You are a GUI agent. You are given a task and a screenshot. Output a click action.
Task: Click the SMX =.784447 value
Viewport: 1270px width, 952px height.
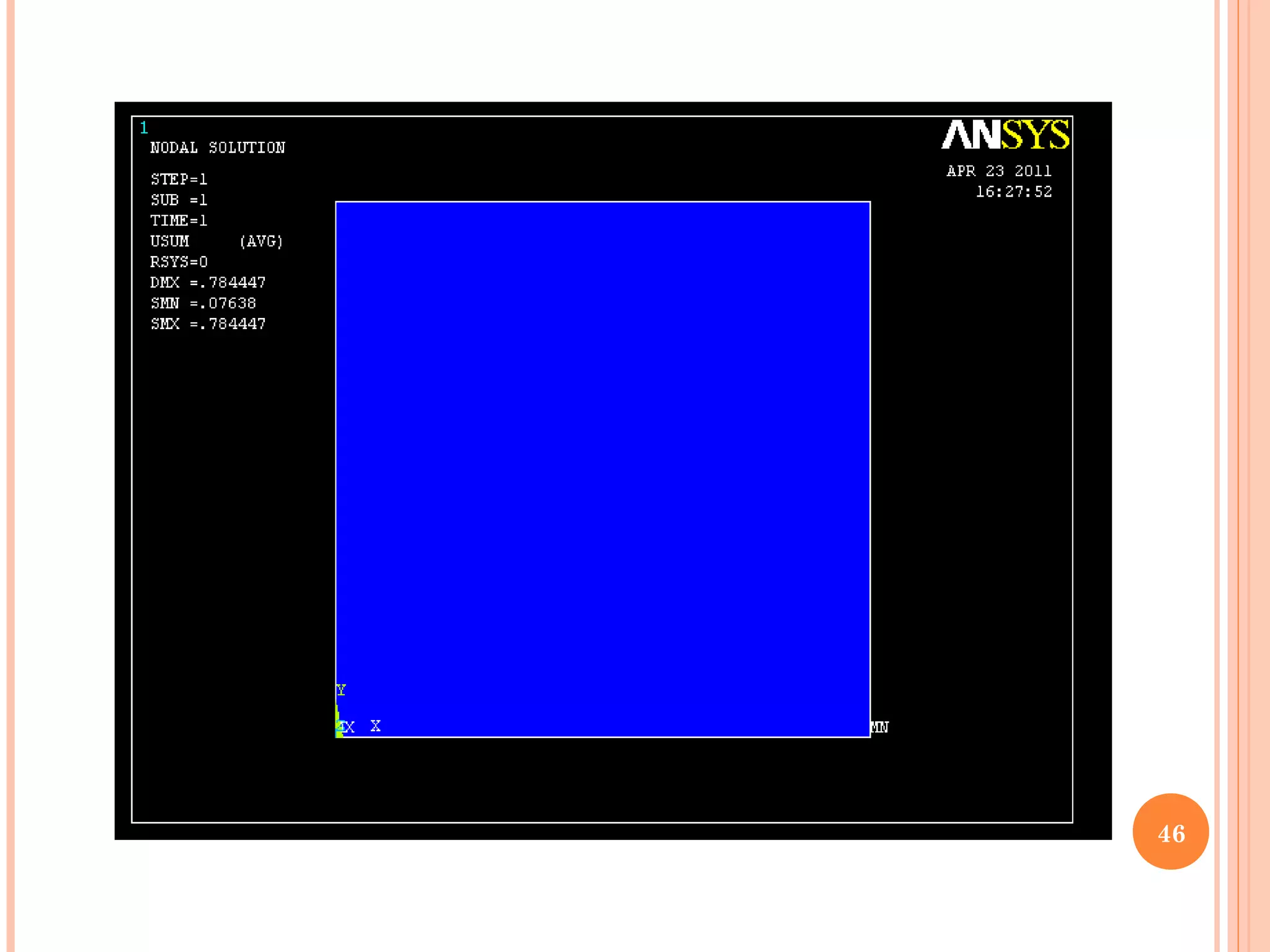pos(208,324)
